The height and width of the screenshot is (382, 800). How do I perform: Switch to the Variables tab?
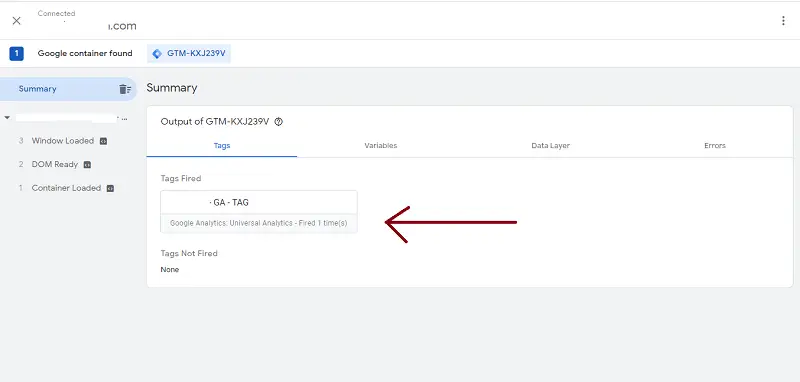pos(381,145)
